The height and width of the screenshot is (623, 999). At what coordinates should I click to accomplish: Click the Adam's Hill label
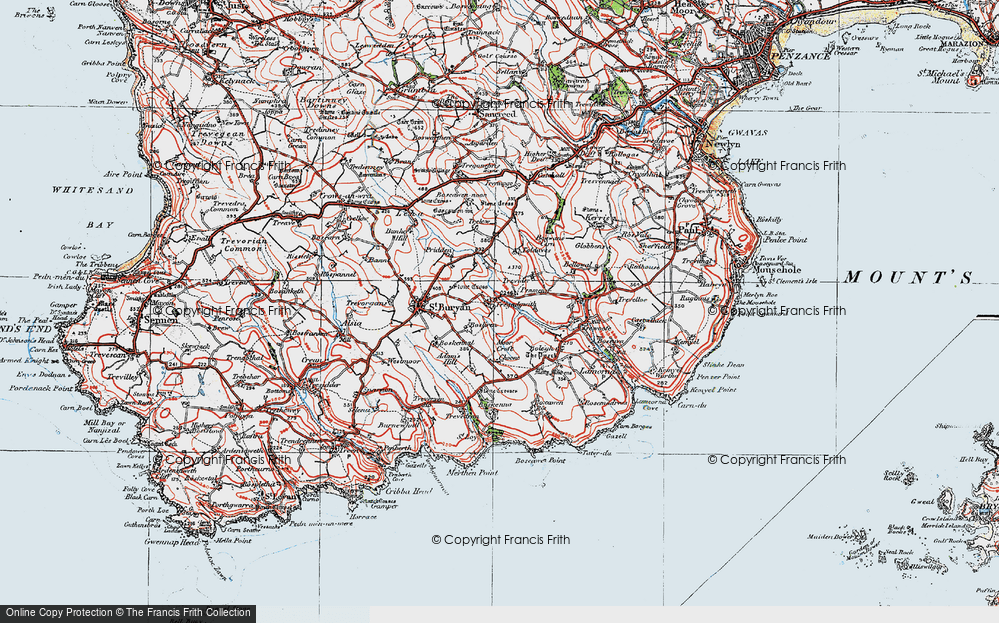click(x=451, y=358)
